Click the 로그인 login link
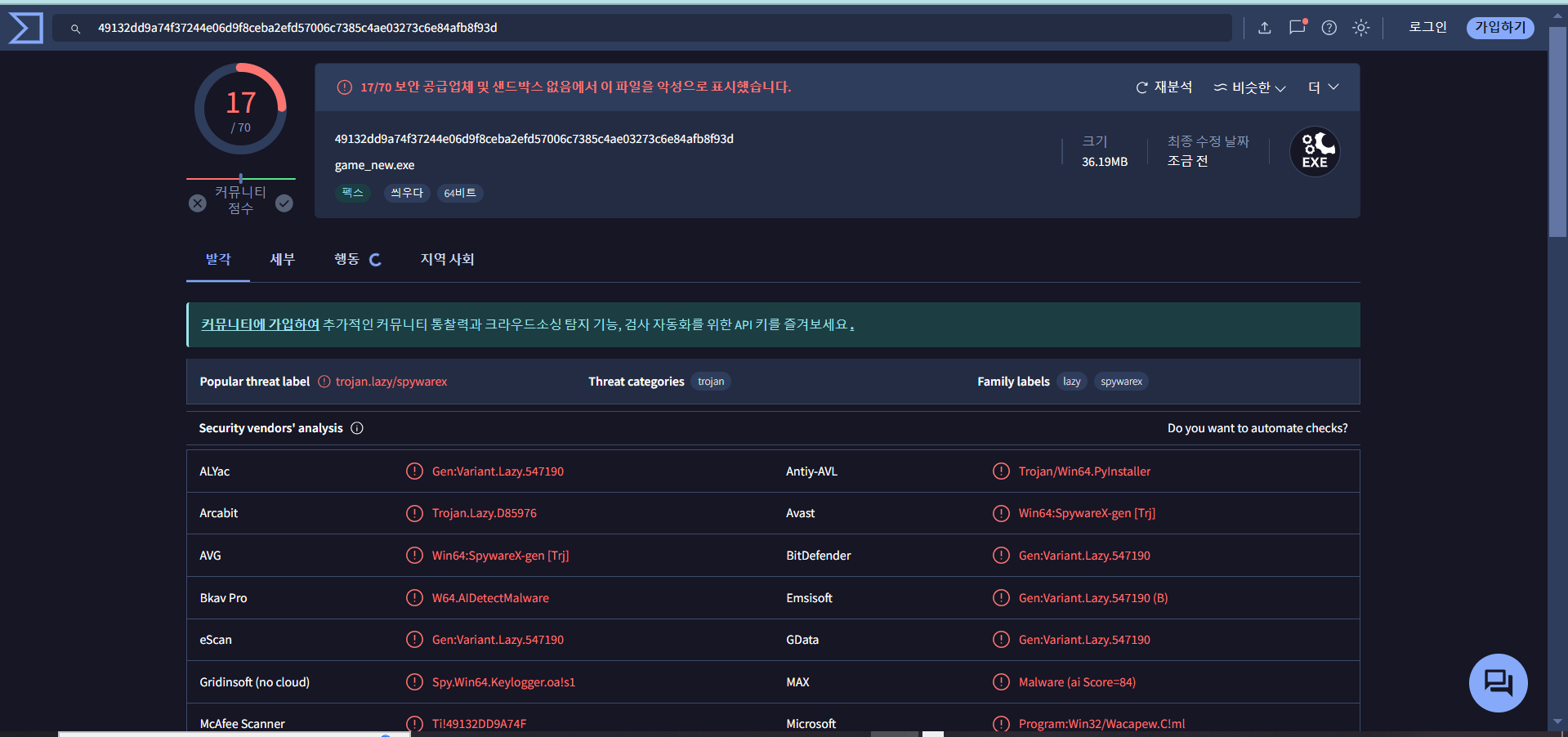This screenshot has width=1568, height=737. 1427,27
